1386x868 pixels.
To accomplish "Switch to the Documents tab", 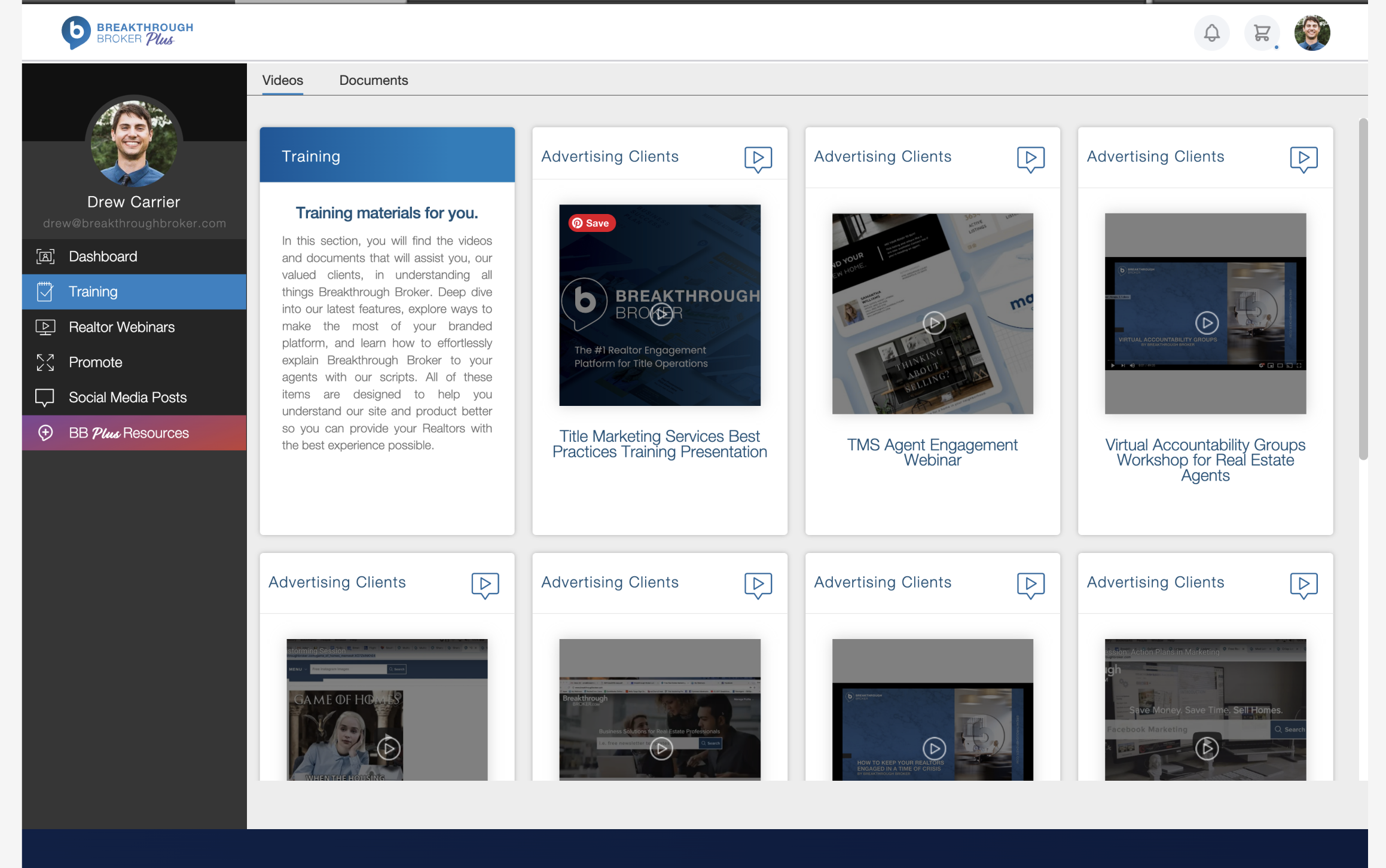I will pyautogui.click(x=374, y=80).
